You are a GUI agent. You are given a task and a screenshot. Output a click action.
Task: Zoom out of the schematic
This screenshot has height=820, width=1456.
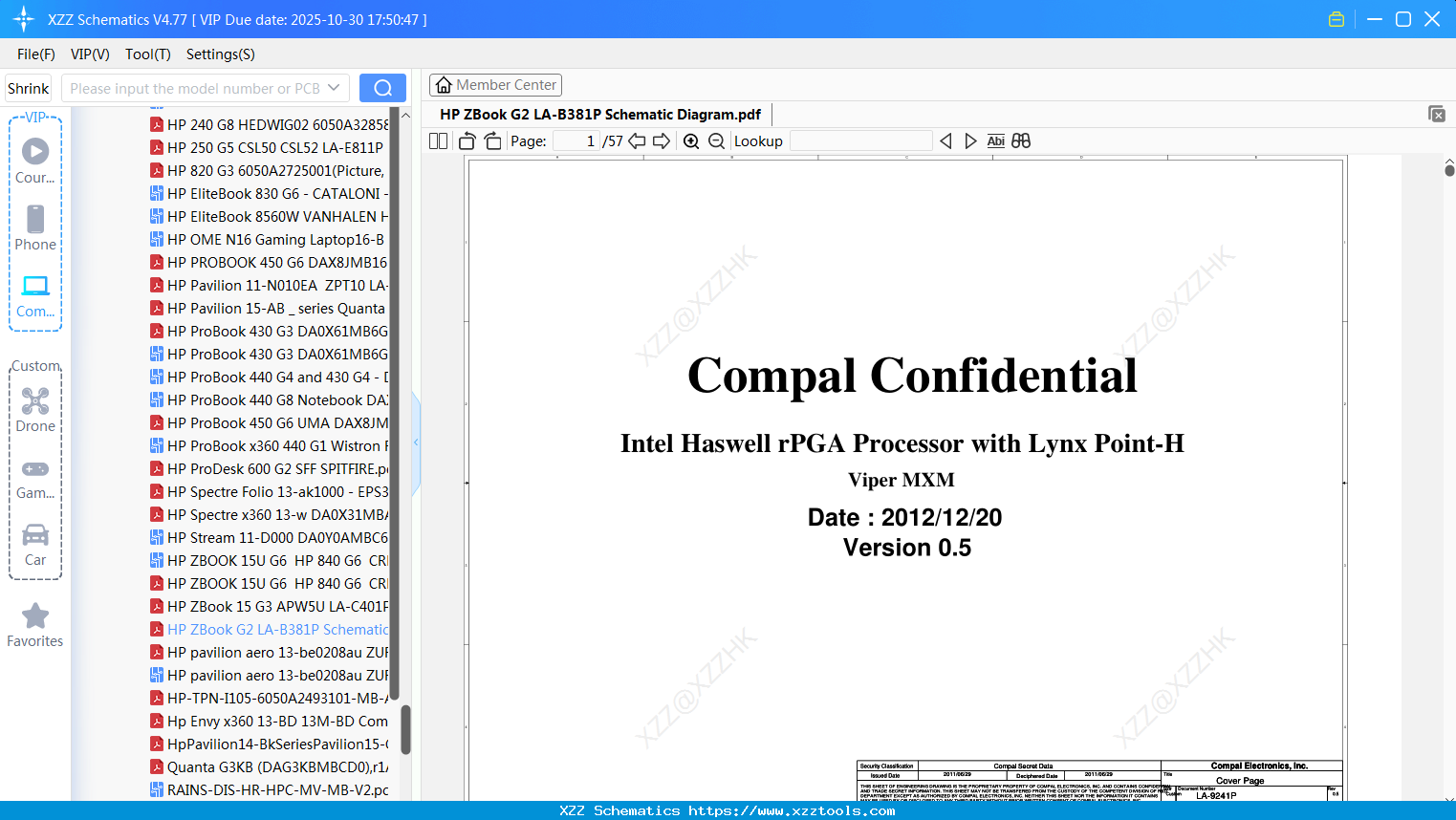point(717,141)
